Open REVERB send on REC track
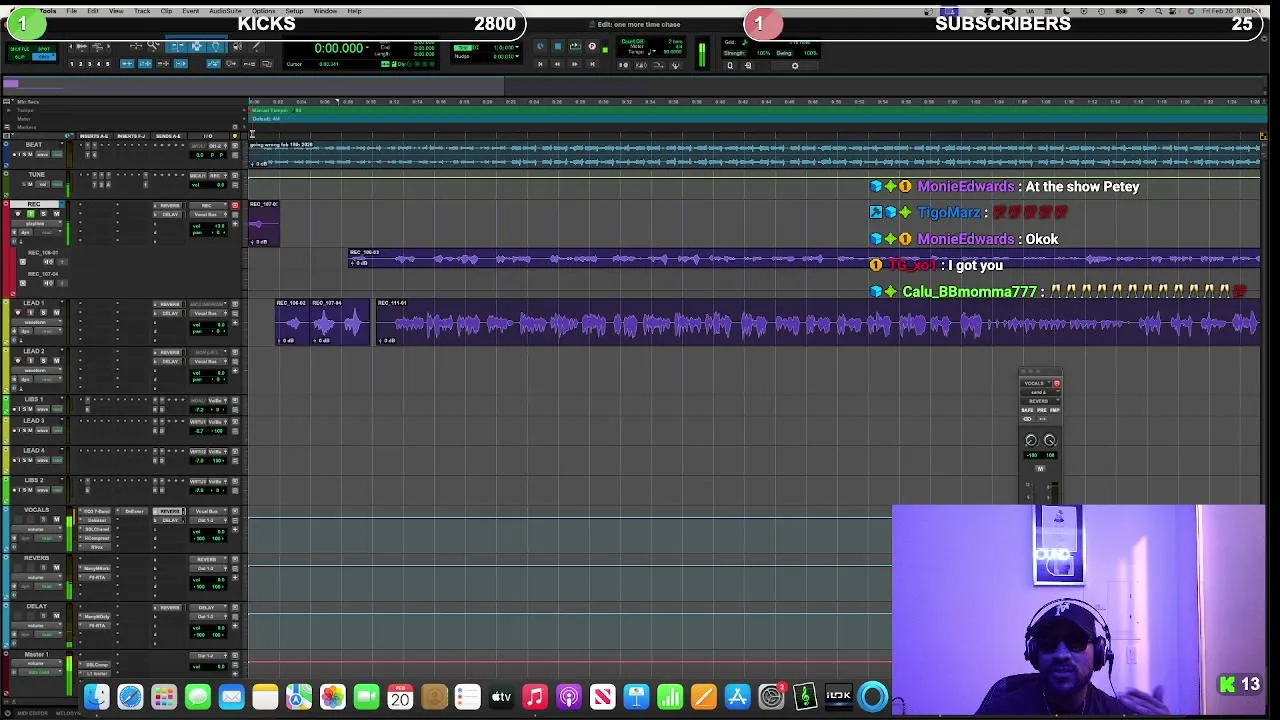This screenshot has width=1280, height=720. click(x=170, y=206)
